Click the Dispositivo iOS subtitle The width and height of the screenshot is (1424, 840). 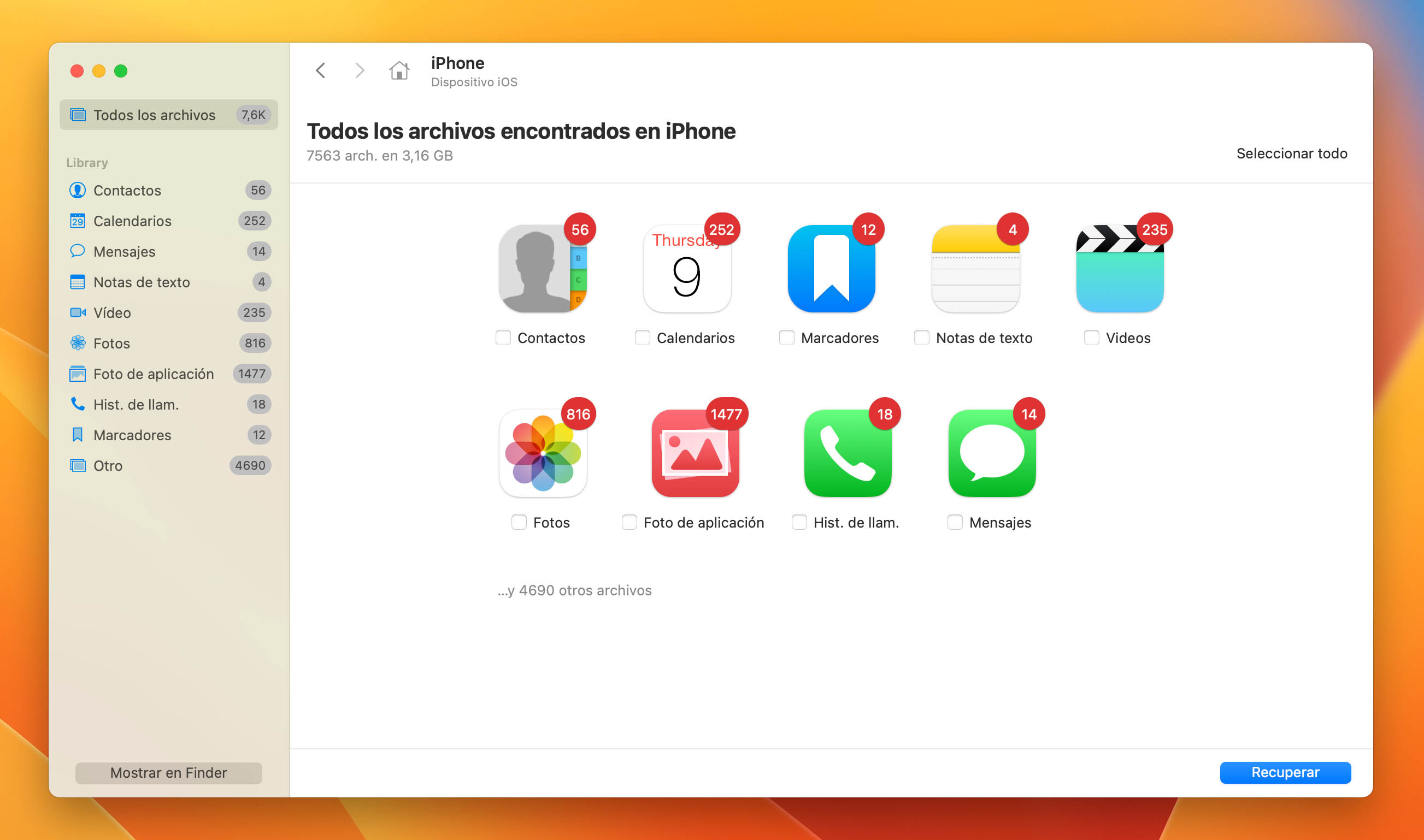pos(474,82)
